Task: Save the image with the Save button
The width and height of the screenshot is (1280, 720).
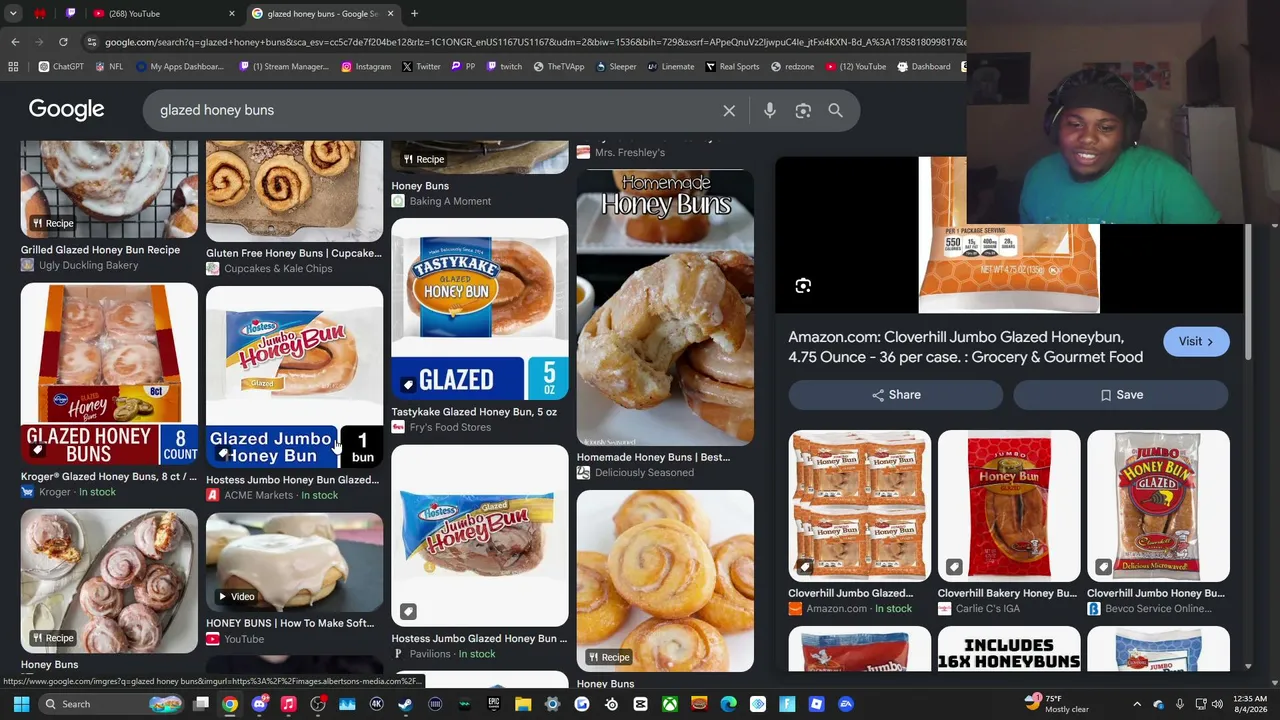Action: 1121,395
